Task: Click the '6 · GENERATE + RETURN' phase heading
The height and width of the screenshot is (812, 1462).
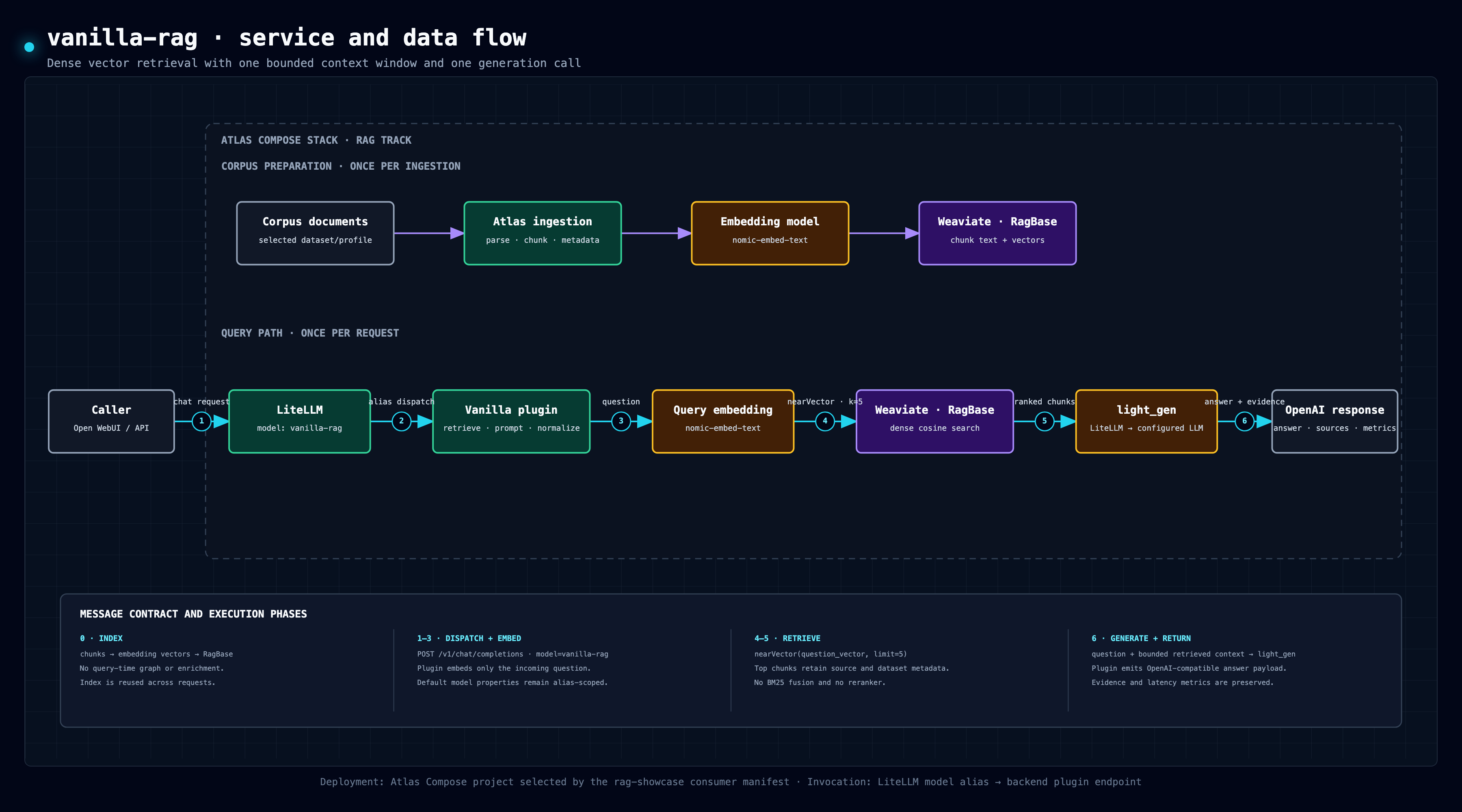Action: tap(1141, 638)
